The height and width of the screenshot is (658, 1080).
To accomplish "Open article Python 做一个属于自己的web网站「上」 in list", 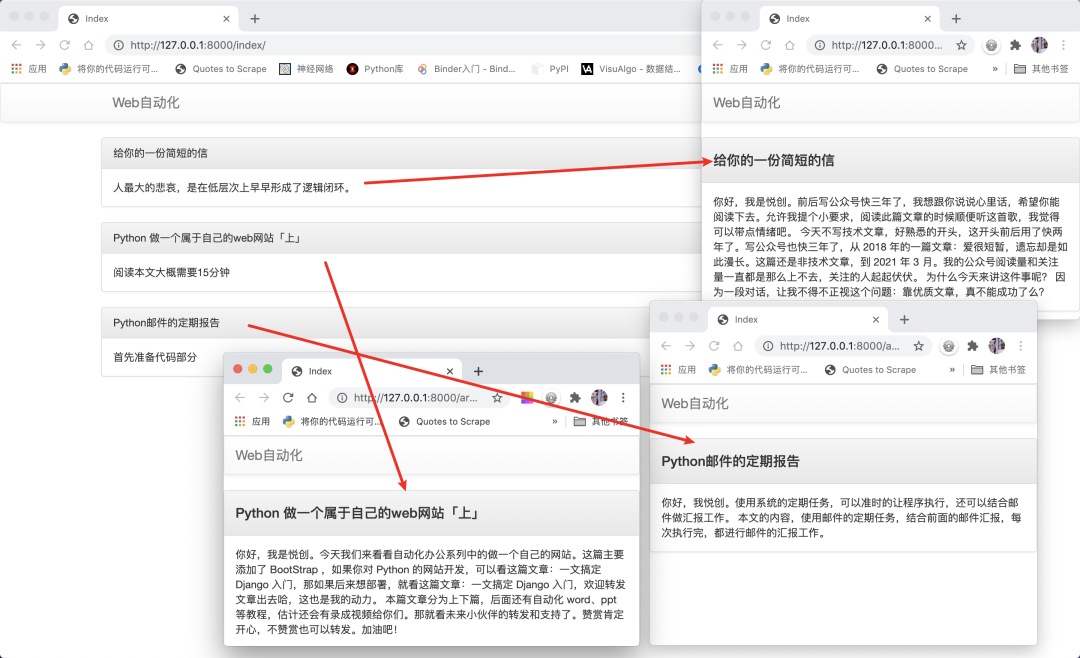I will (207, 238).
